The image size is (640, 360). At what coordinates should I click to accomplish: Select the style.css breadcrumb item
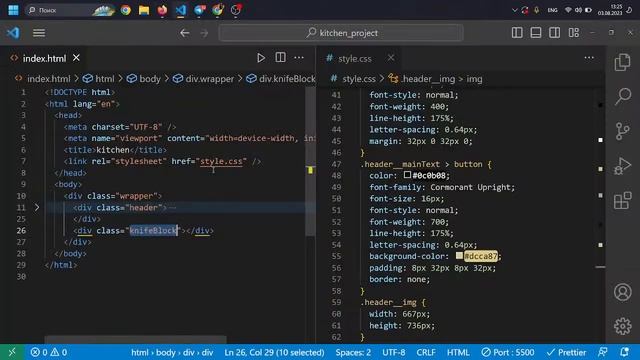(x=353, y=79)
